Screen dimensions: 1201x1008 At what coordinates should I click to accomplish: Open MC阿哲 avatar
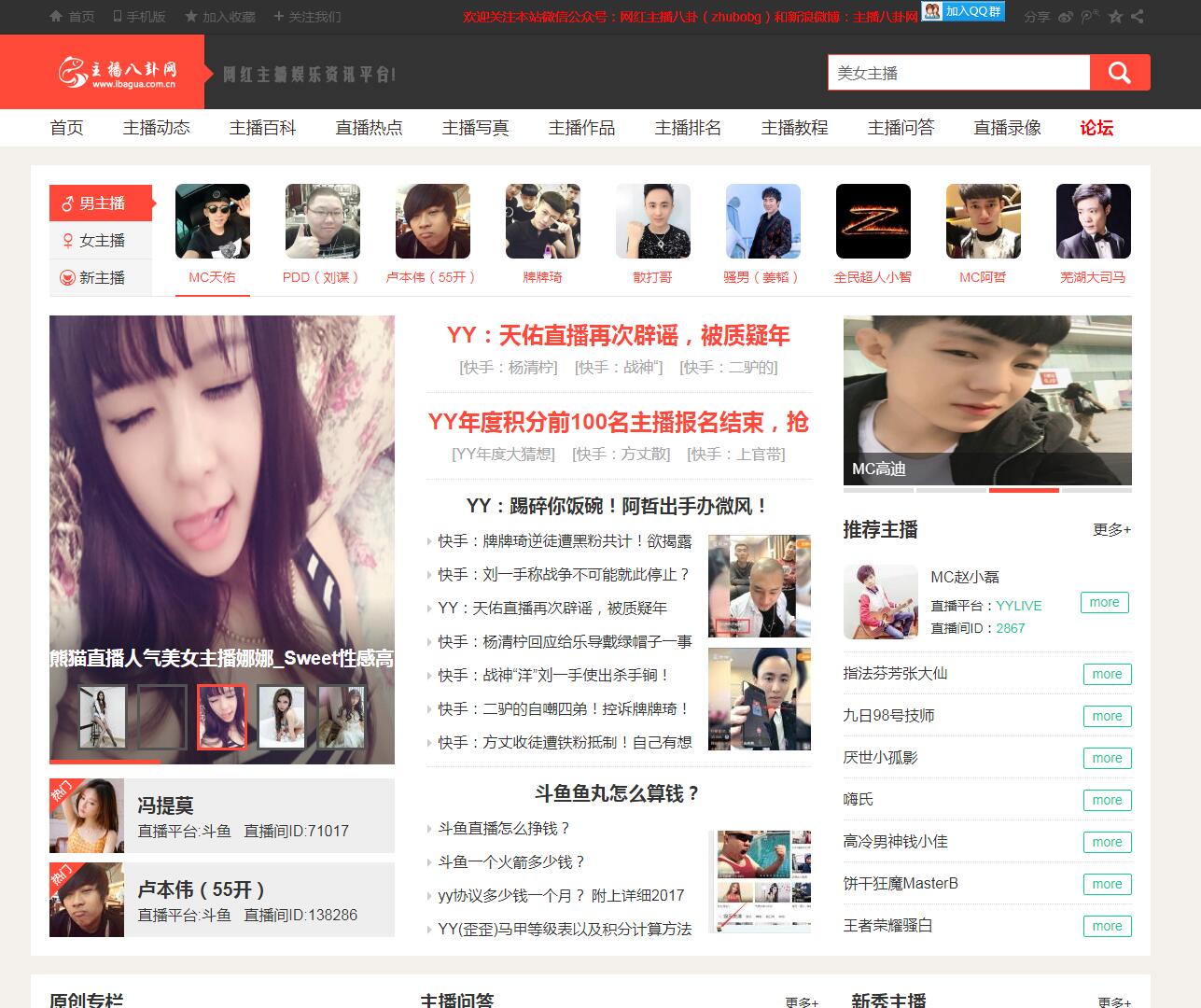984,221
